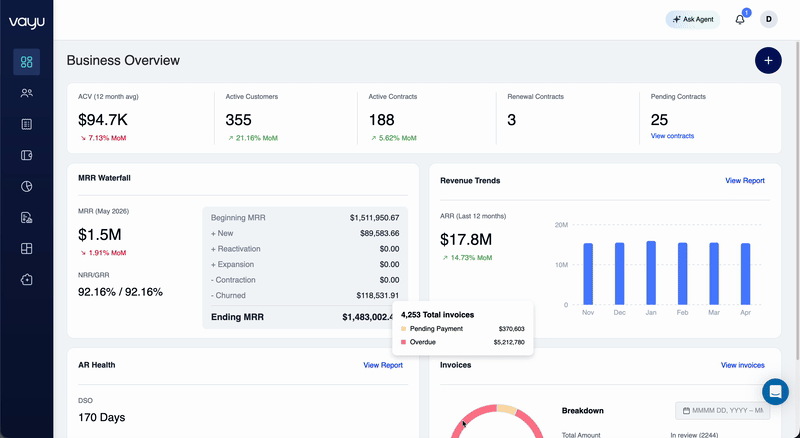The height and width of the screenshot is (438, 800).
Task: Click the Business Overview heading
Action: coord(123,60)
